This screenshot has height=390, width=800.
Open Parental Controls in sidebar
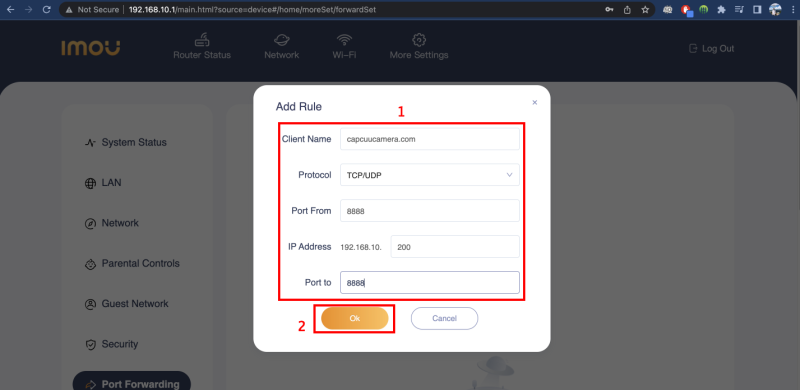click(x=132, y=263)
